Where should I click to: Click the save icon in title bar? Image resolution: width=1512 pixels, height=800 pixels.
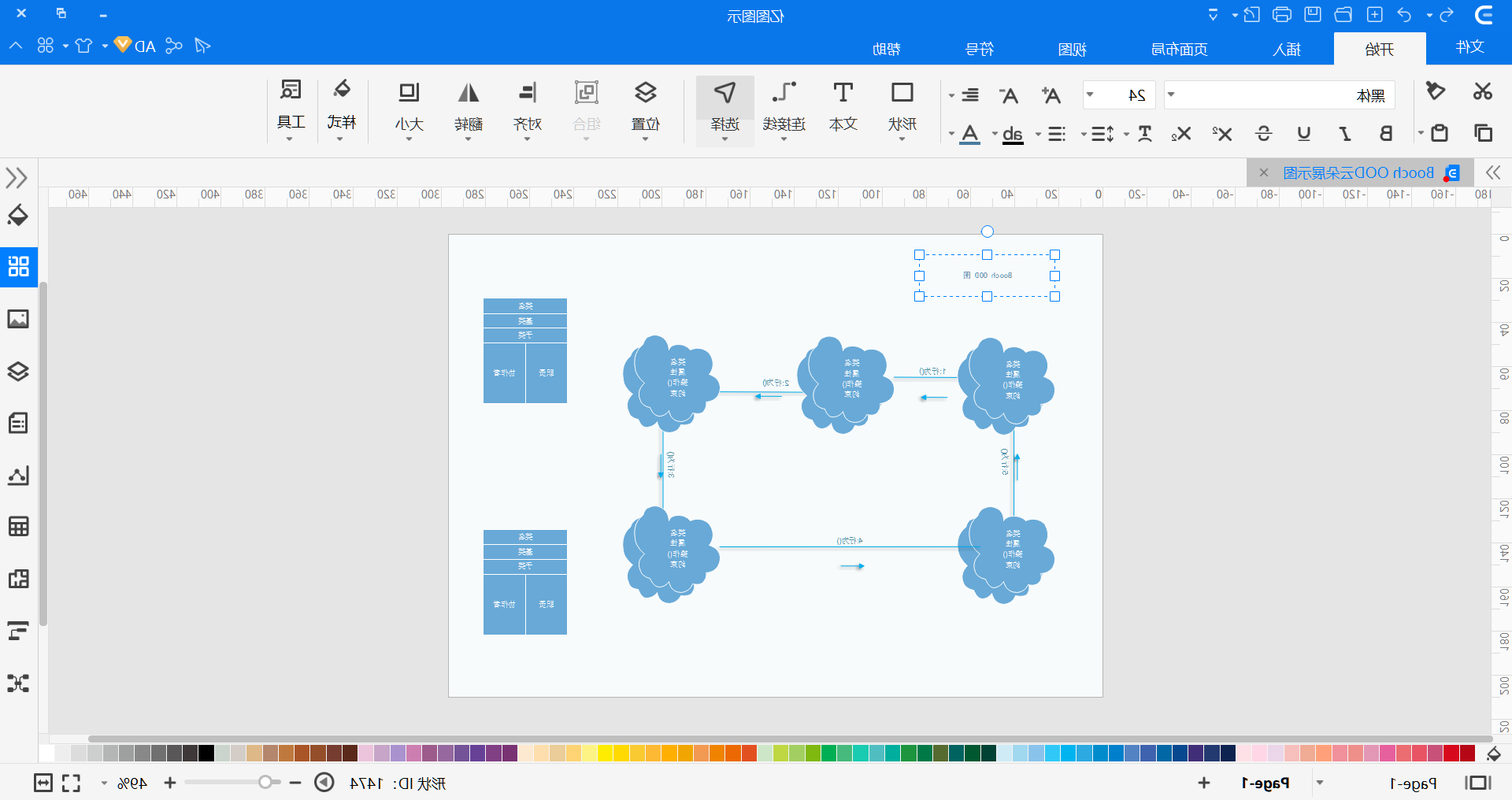pos(1313,14)
